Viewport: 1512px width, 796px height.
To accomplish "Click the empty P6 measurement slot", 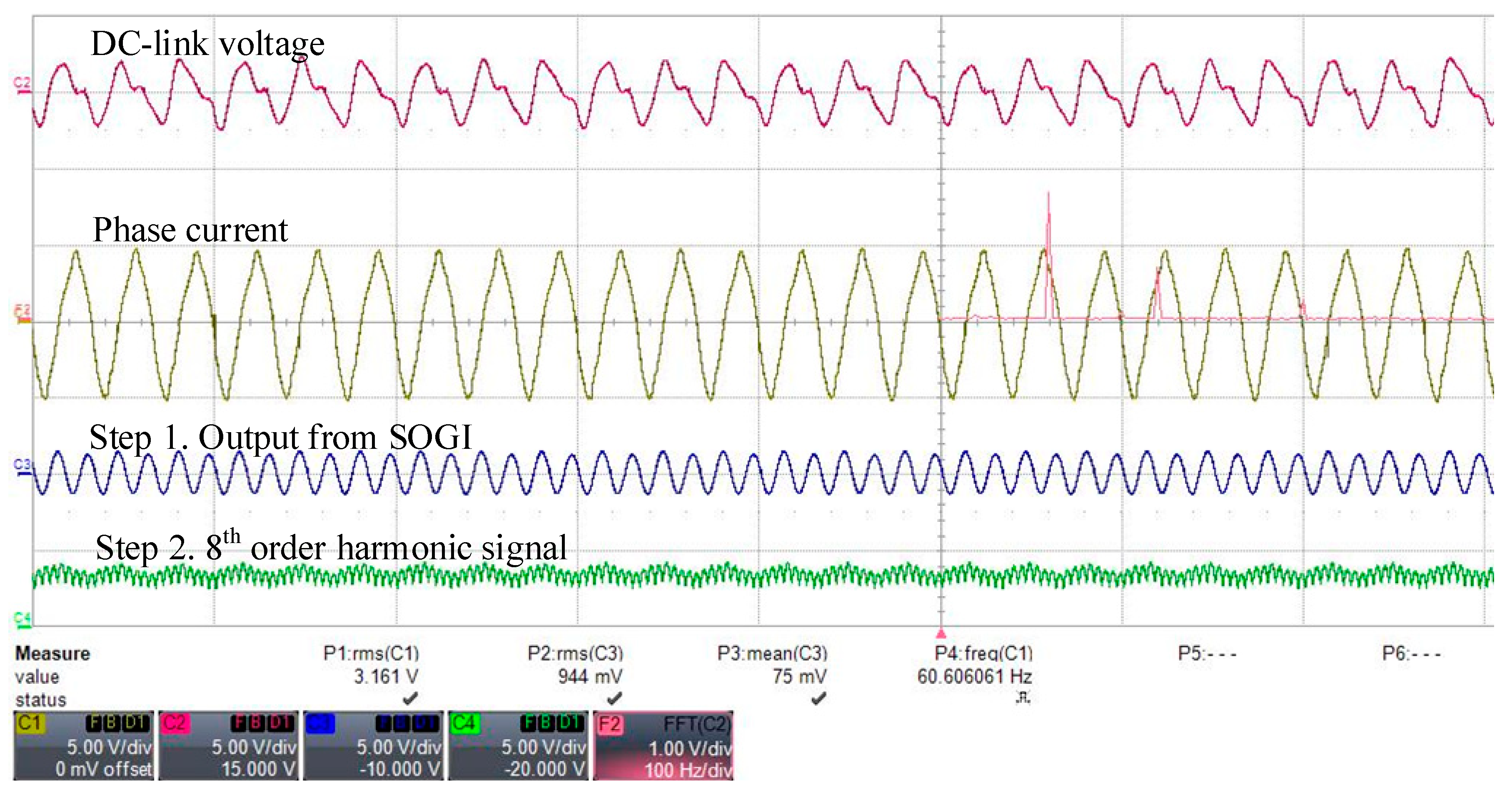I will [x=1411, y=654].
